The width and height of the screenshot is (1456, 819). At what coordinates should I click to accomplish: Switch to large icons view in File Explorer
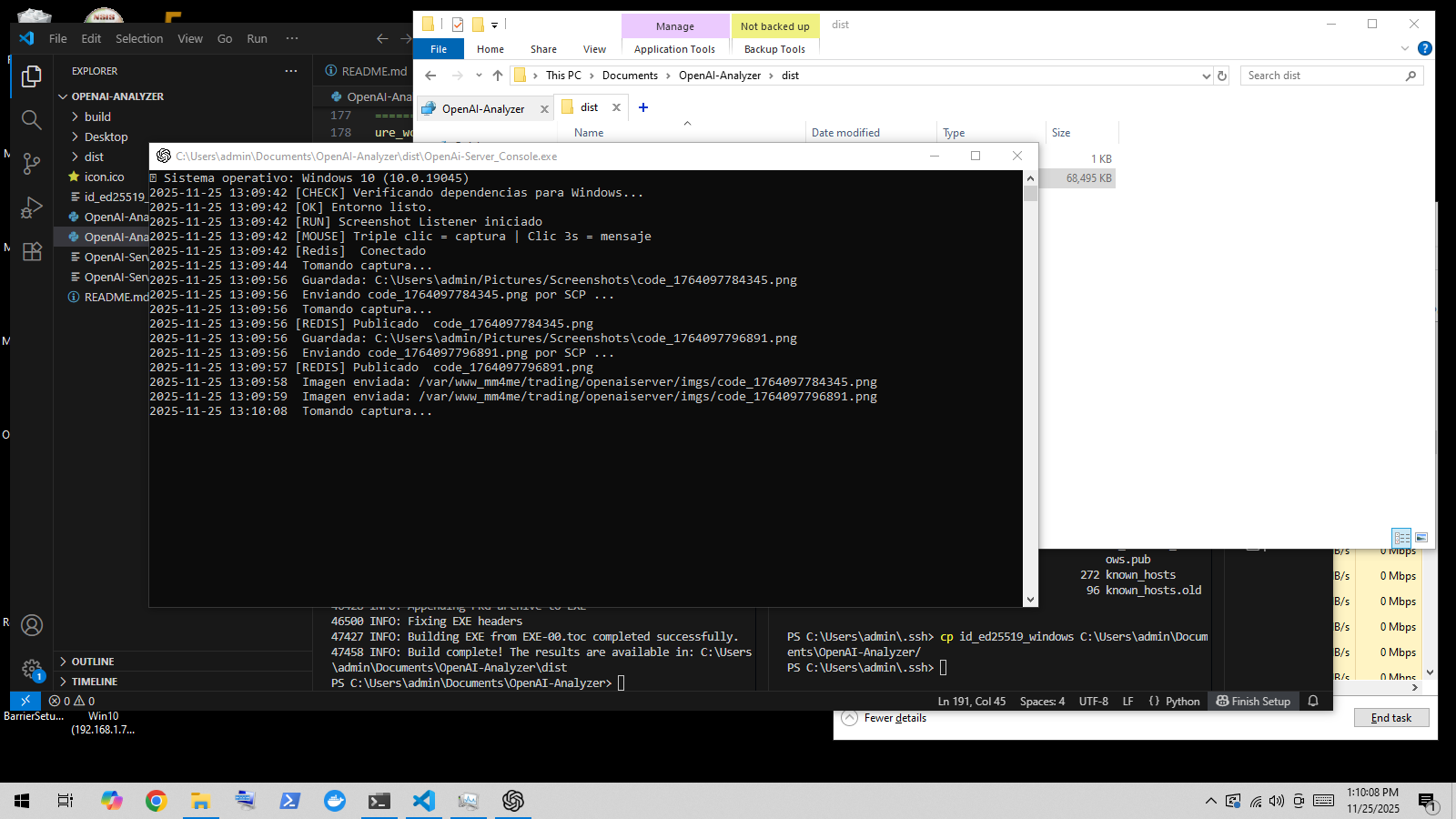(x=1421, y=537)
